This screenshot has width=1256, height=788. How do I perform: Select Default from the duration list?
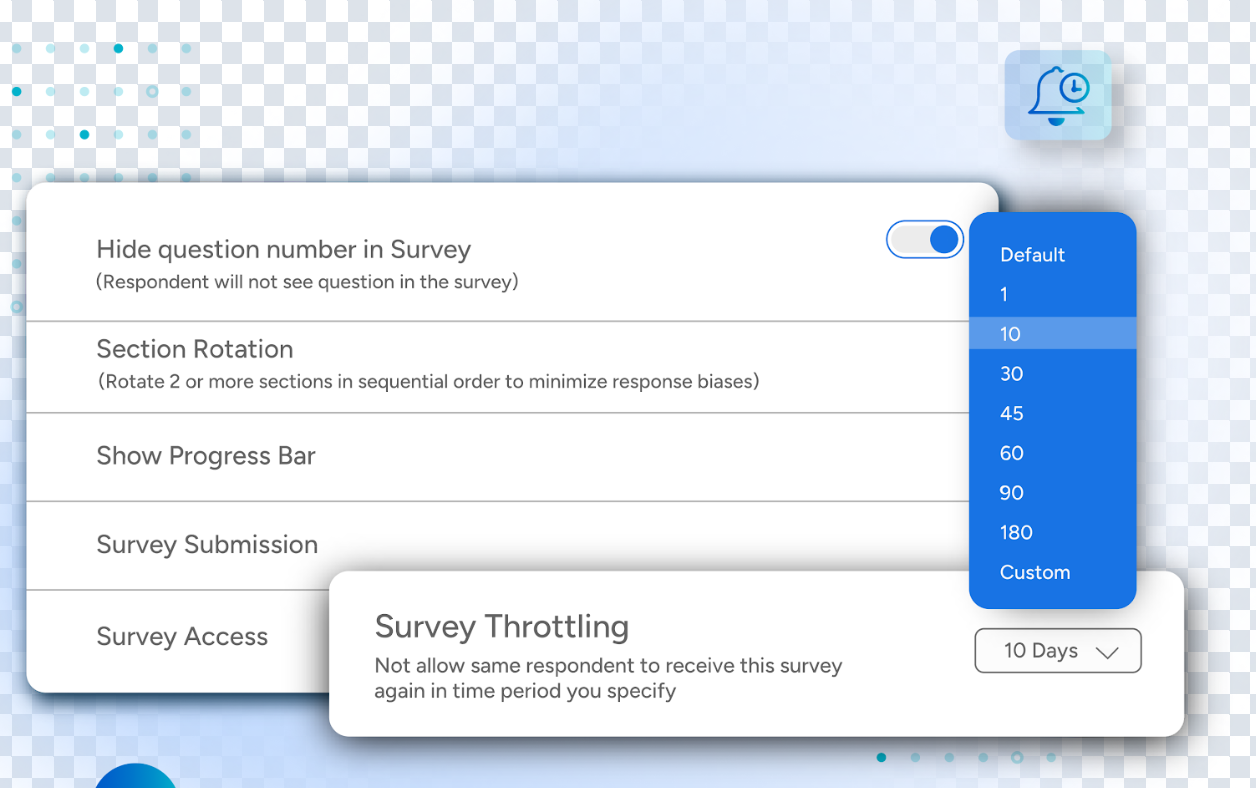click(x=1032, y=255)
